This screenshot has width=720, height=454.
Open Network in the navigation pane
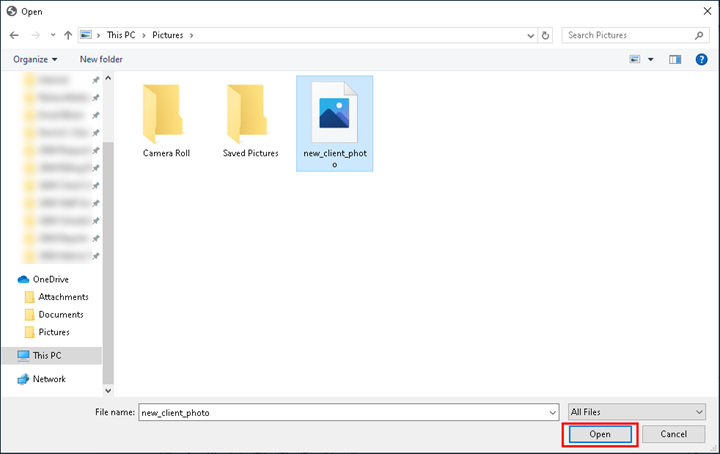[49, 379]
